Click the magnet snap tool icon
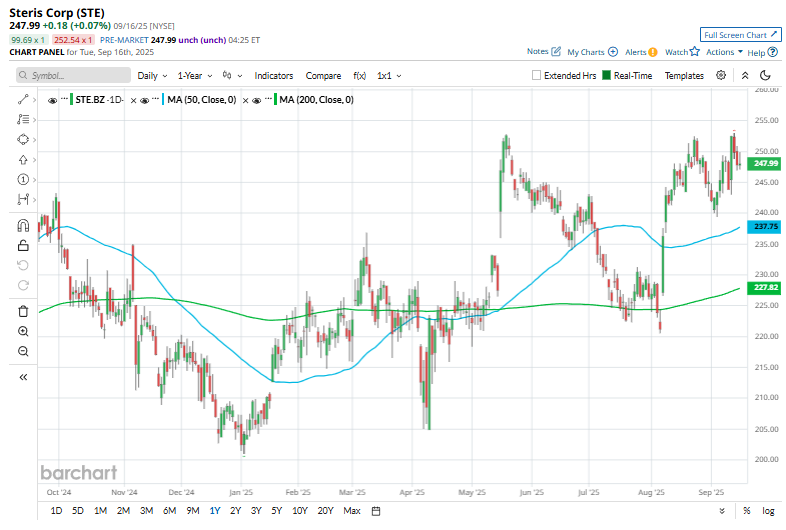 (x=23, y=226)
